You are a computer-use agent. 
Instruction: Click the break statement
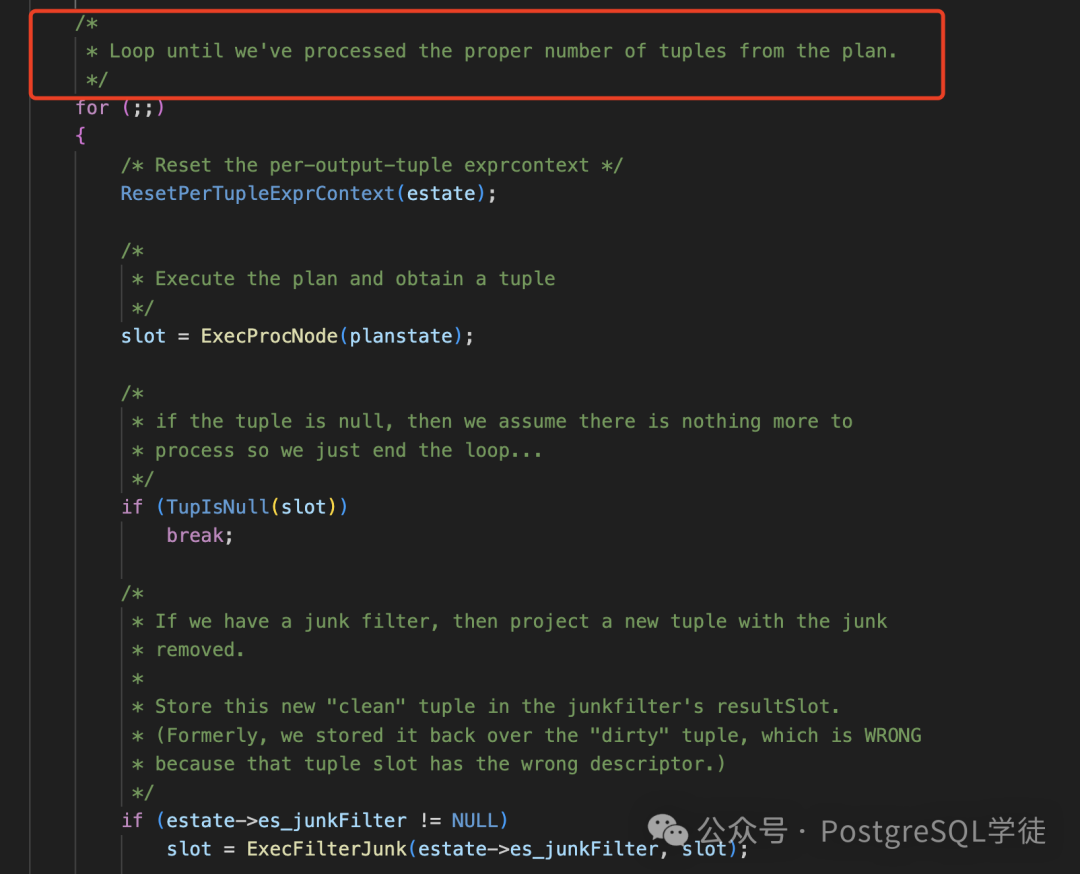[195, 535]
